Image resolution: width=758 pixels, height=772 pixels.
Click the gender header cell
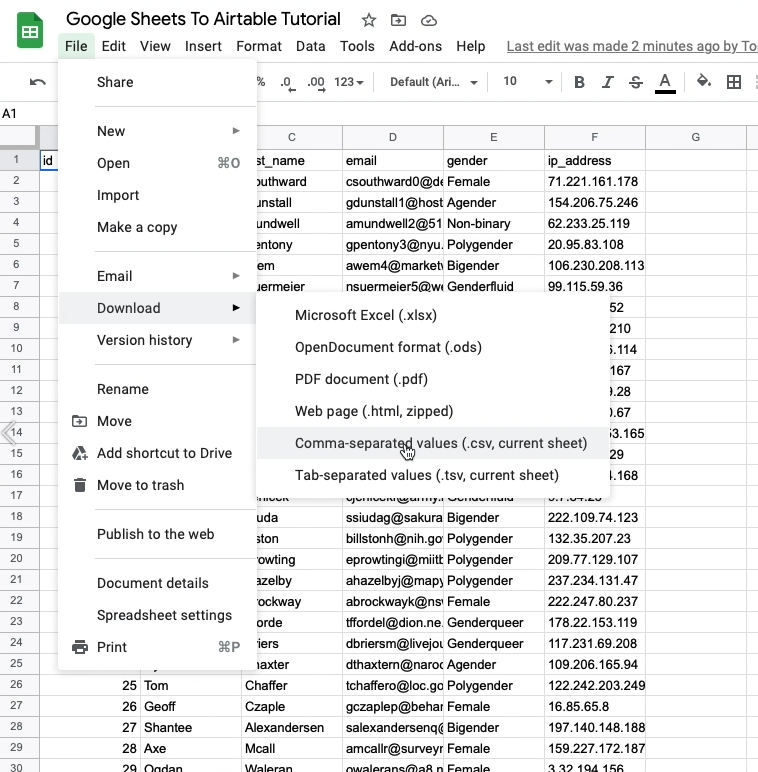(x=494, y=161)
